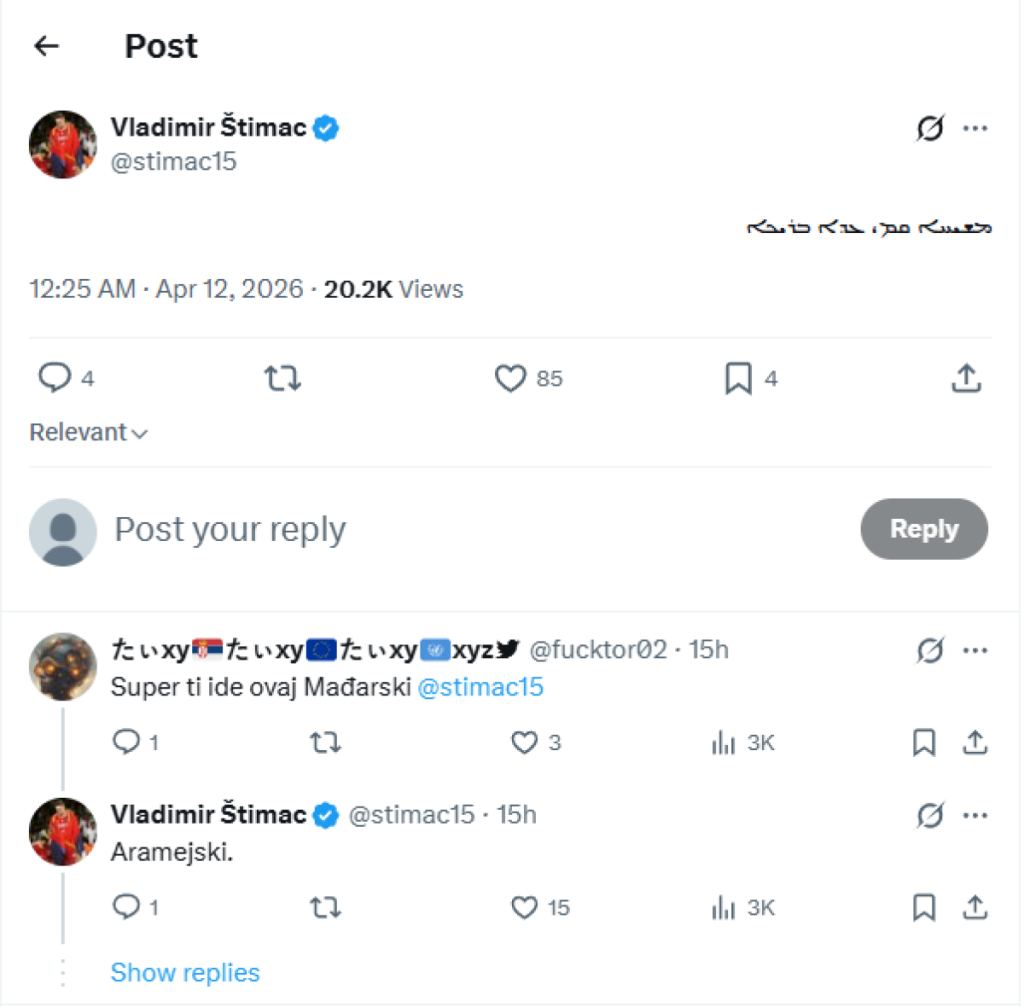Open Vladimir Štimac's profile picture on main post

(63, 145)
